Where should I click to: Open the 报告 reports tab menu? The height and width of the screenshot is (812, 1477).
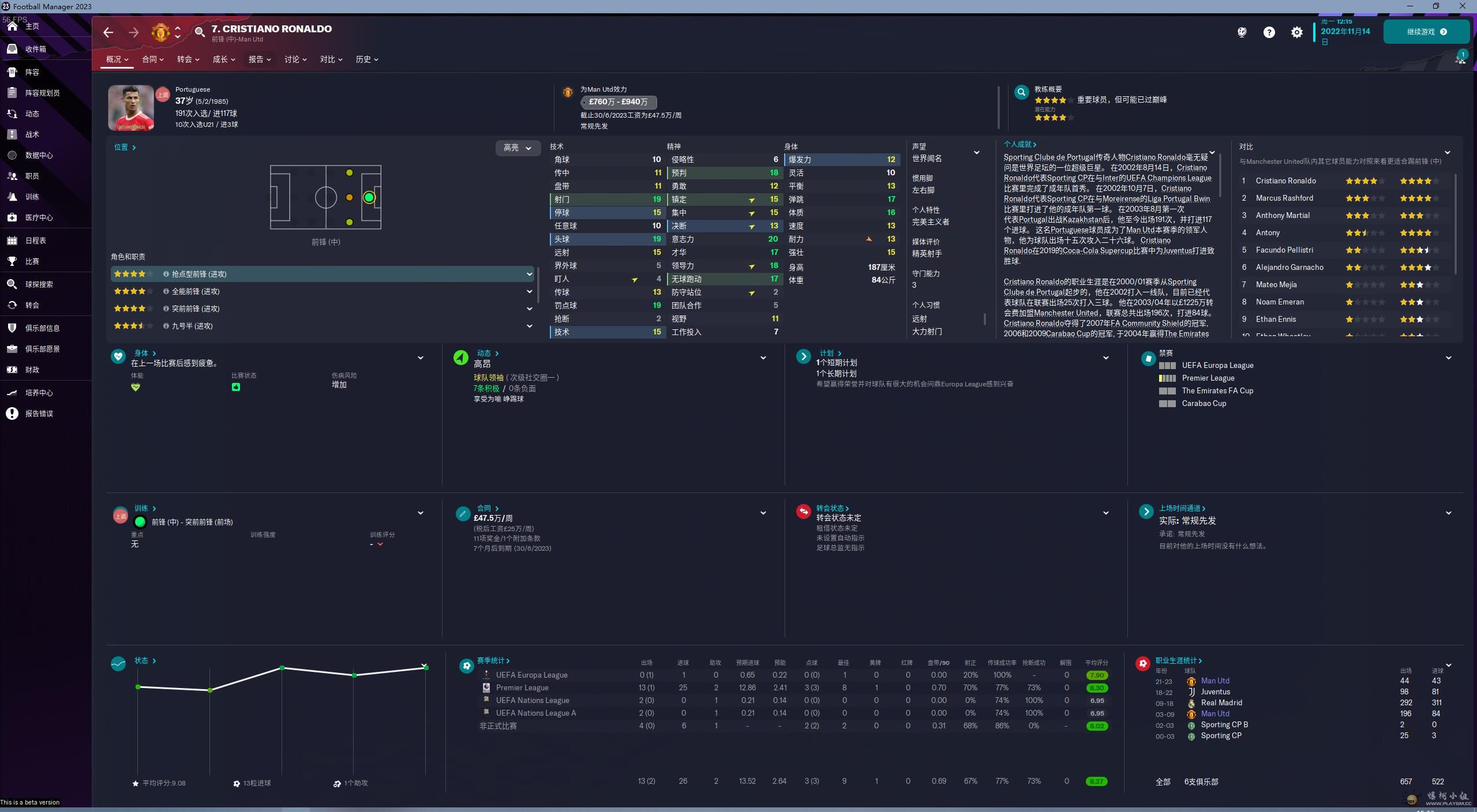point(260,59)
